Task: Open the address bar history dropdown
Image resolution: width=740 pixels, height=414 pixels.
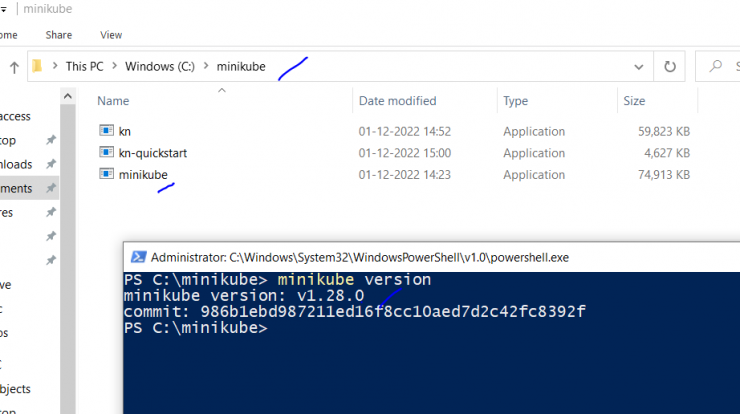Action: click(639, 67)
